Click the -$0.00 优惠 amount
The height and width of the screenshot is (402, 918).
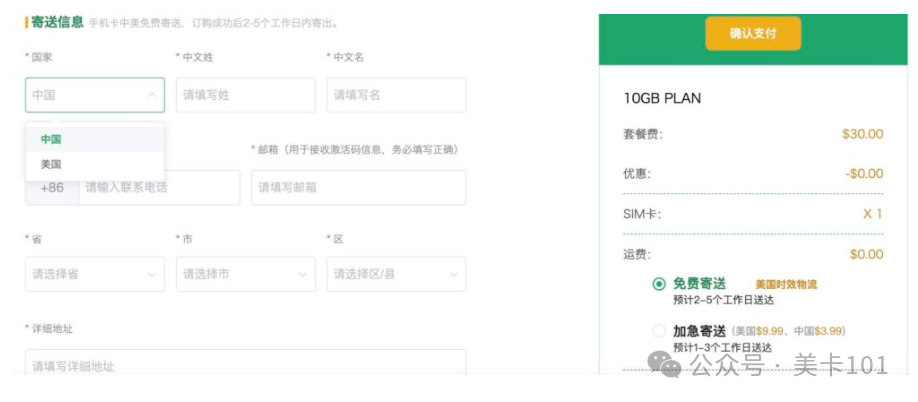(864, 174)
